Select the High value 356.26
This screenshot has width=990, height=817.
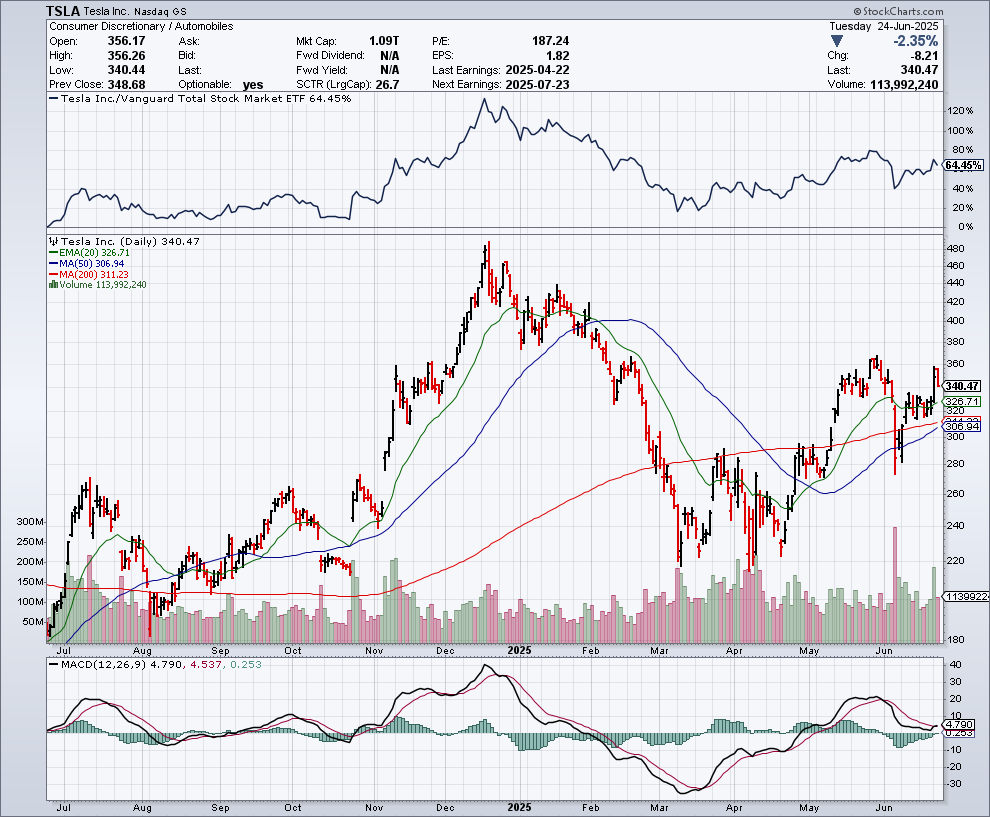point(126,56)
